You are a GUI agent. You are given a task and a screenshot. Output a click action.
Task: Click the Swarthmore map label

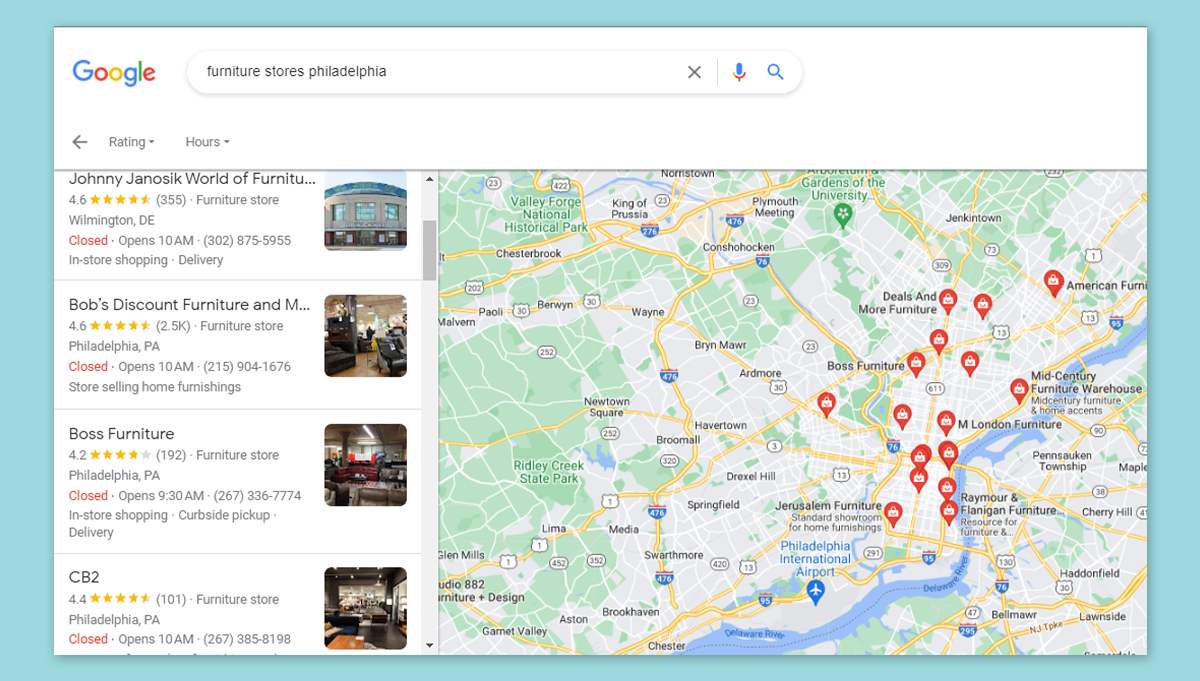pos(674,555)
